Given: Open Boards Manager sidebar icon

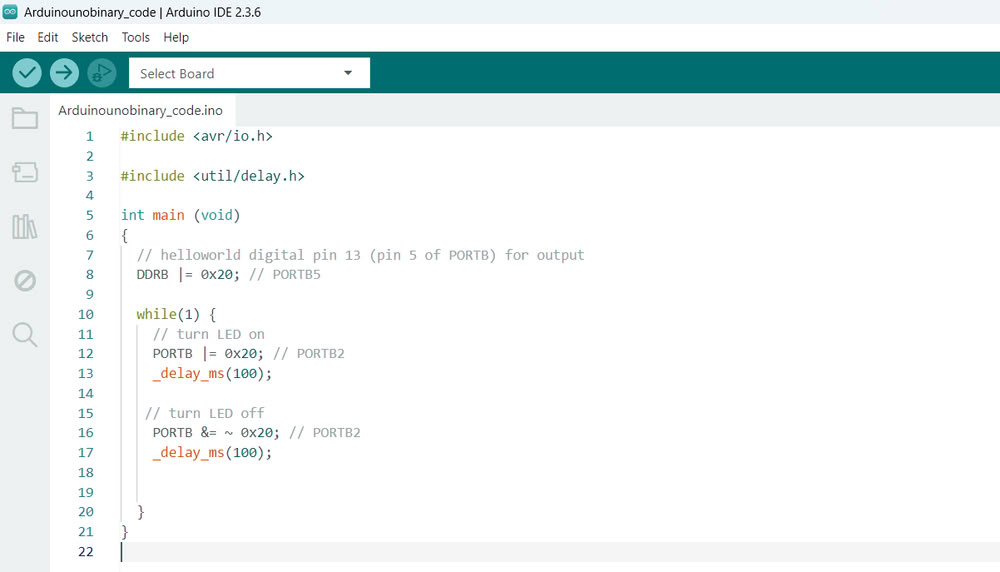Looking at the screenshot, I should coord(25,172).
